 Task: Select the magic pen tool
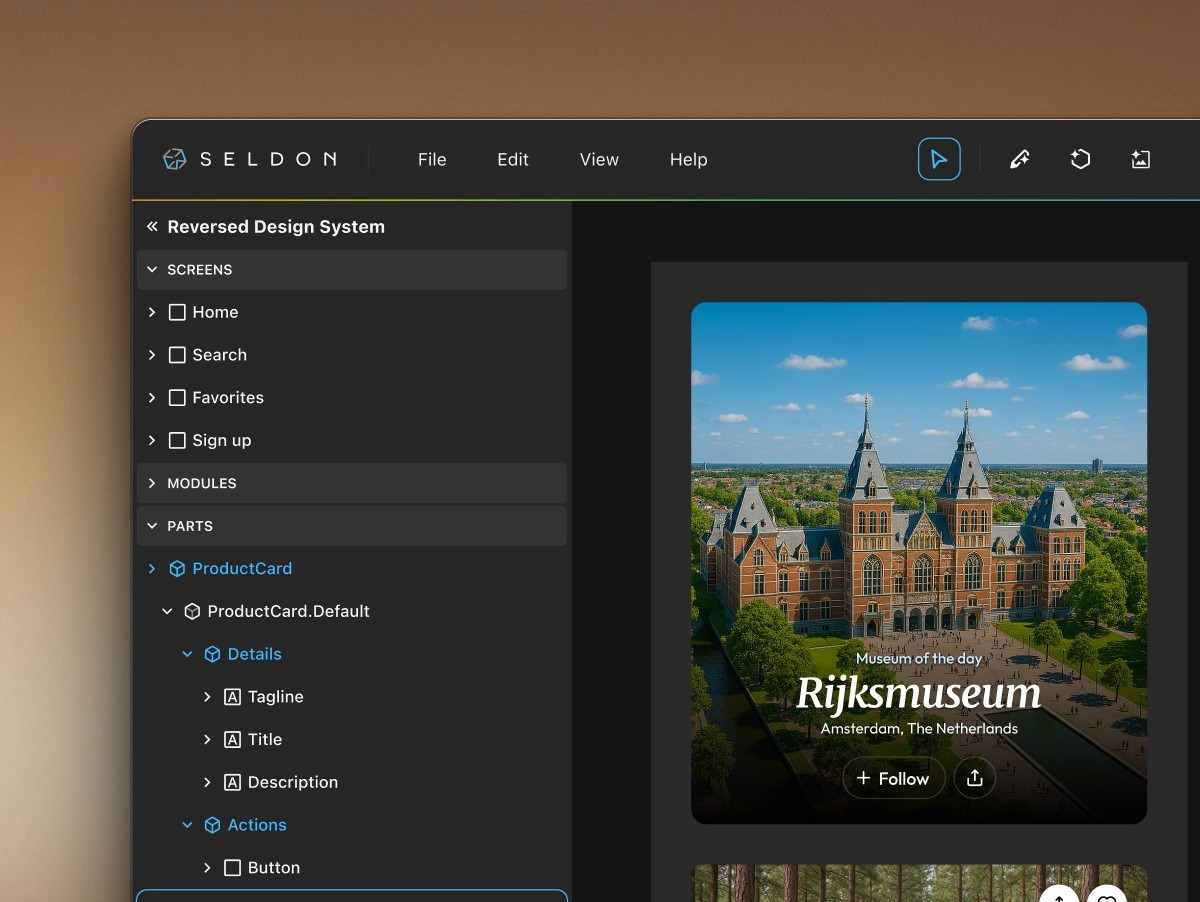tap(1019, 159)
